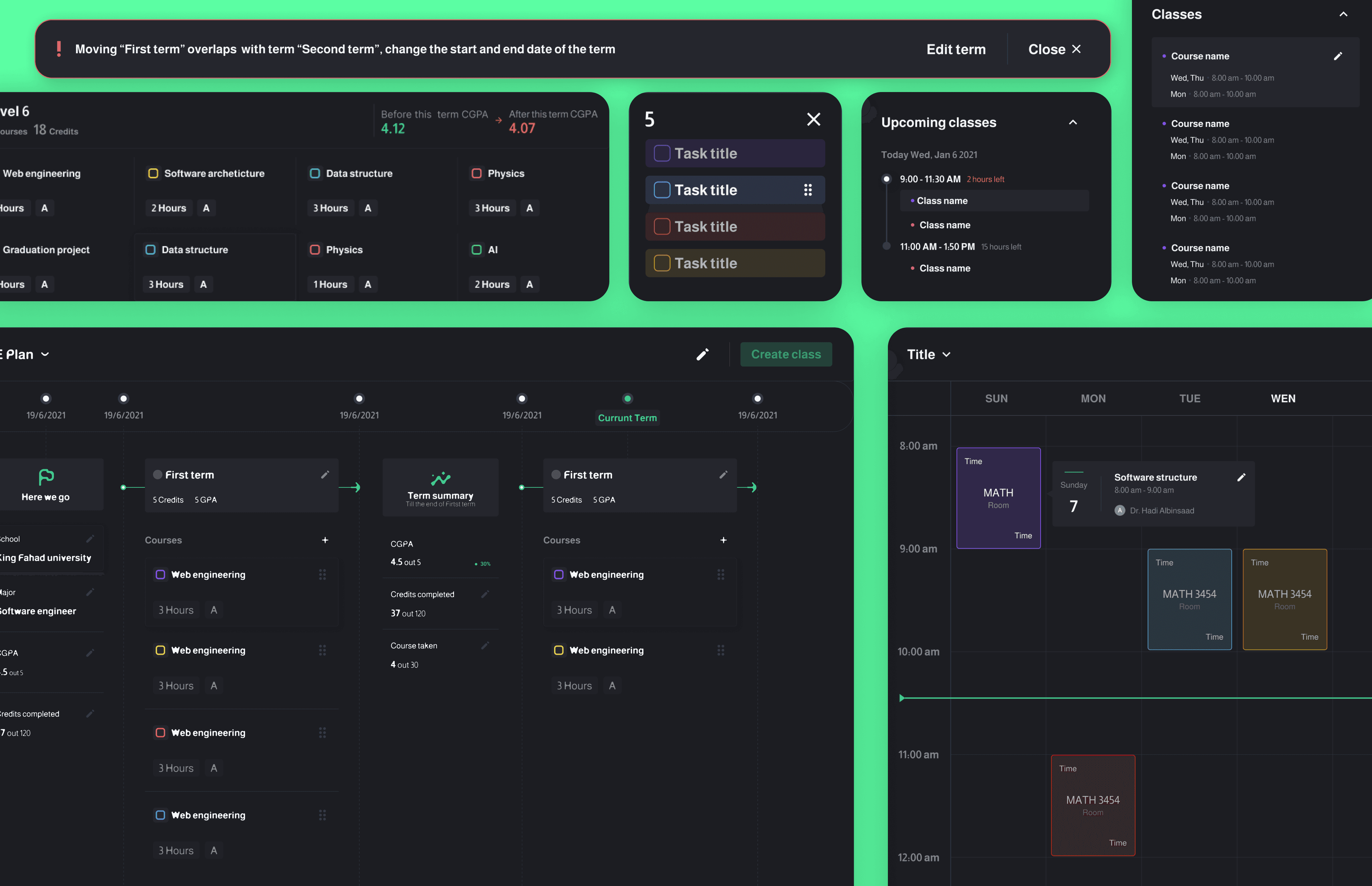Edit Course taken in Term summary
This screenshot has width=1372, height=886.
pos(485,646)
